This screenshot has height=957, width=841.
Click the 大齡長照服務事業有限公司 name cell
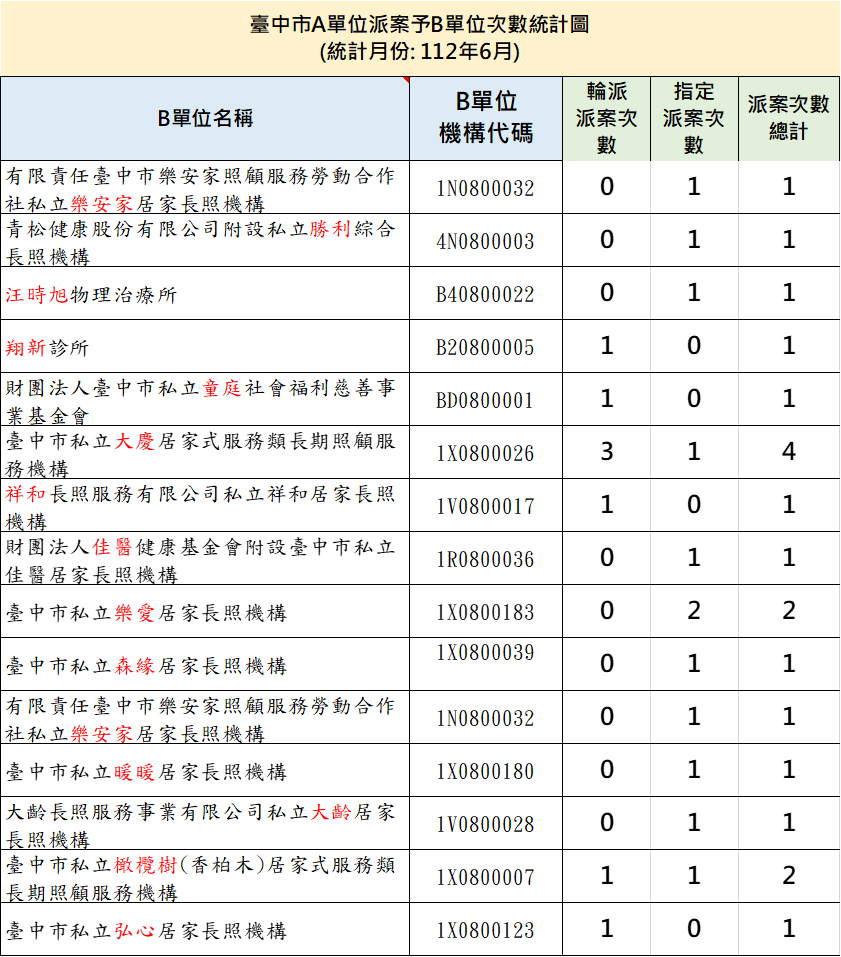(x=205, y=825)
